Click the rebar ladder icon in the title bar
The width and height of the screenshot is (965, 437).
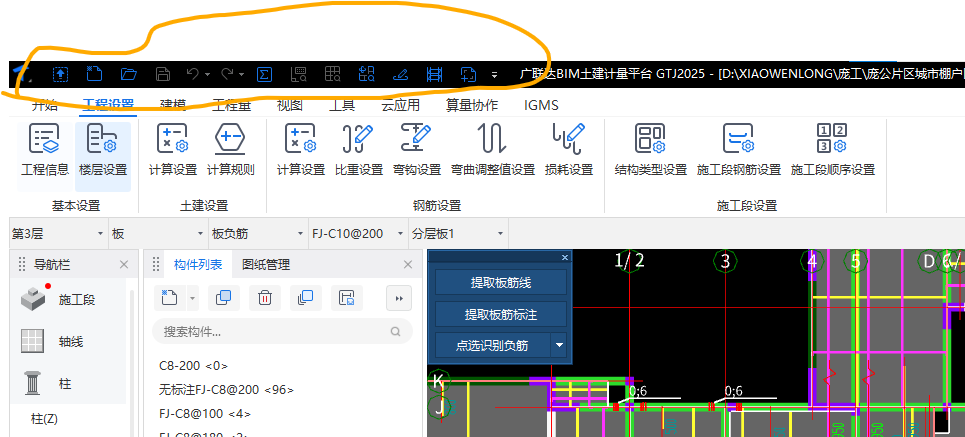434,74
